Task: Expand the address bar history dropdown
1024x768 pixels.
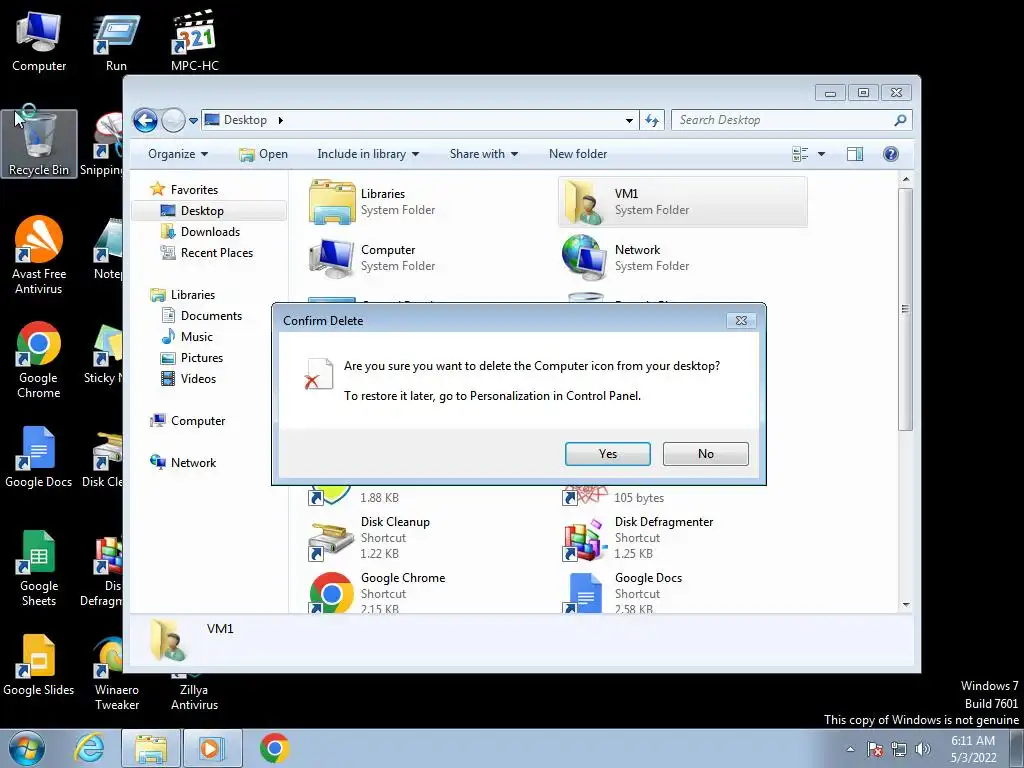Action: (629, 121)
